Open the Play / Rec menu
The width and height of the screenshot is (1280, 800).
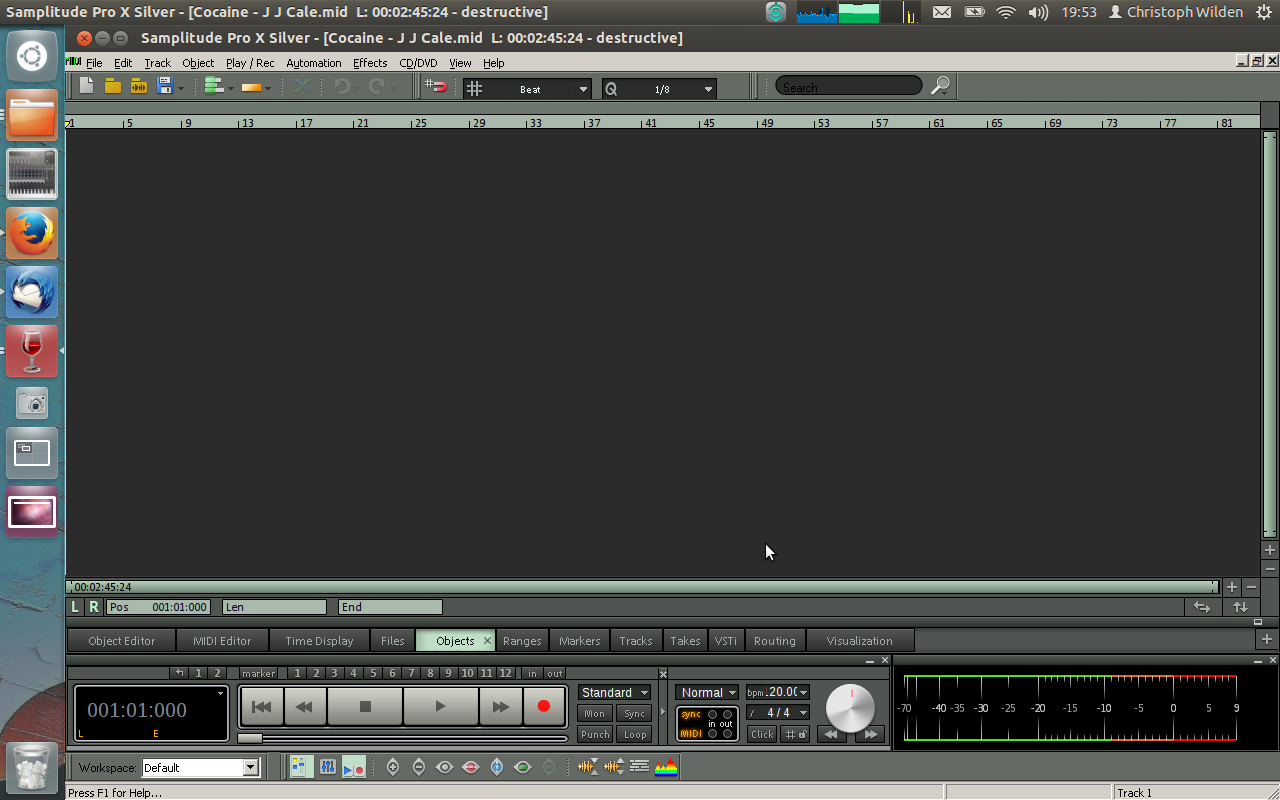point(250,63)
